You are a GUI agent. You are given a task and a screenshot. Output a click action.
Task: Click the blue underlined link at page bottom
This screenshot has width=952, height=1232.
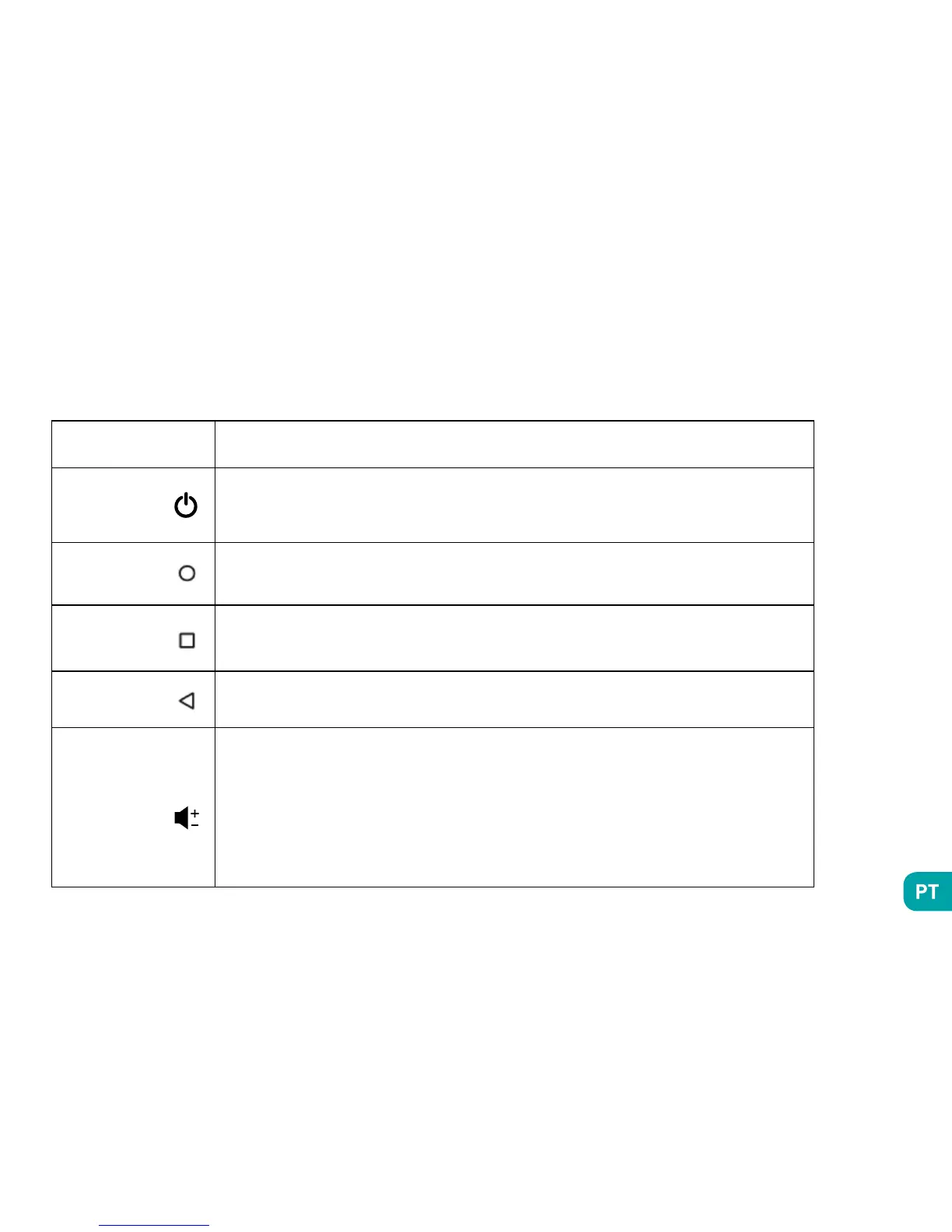[154, 1225]
